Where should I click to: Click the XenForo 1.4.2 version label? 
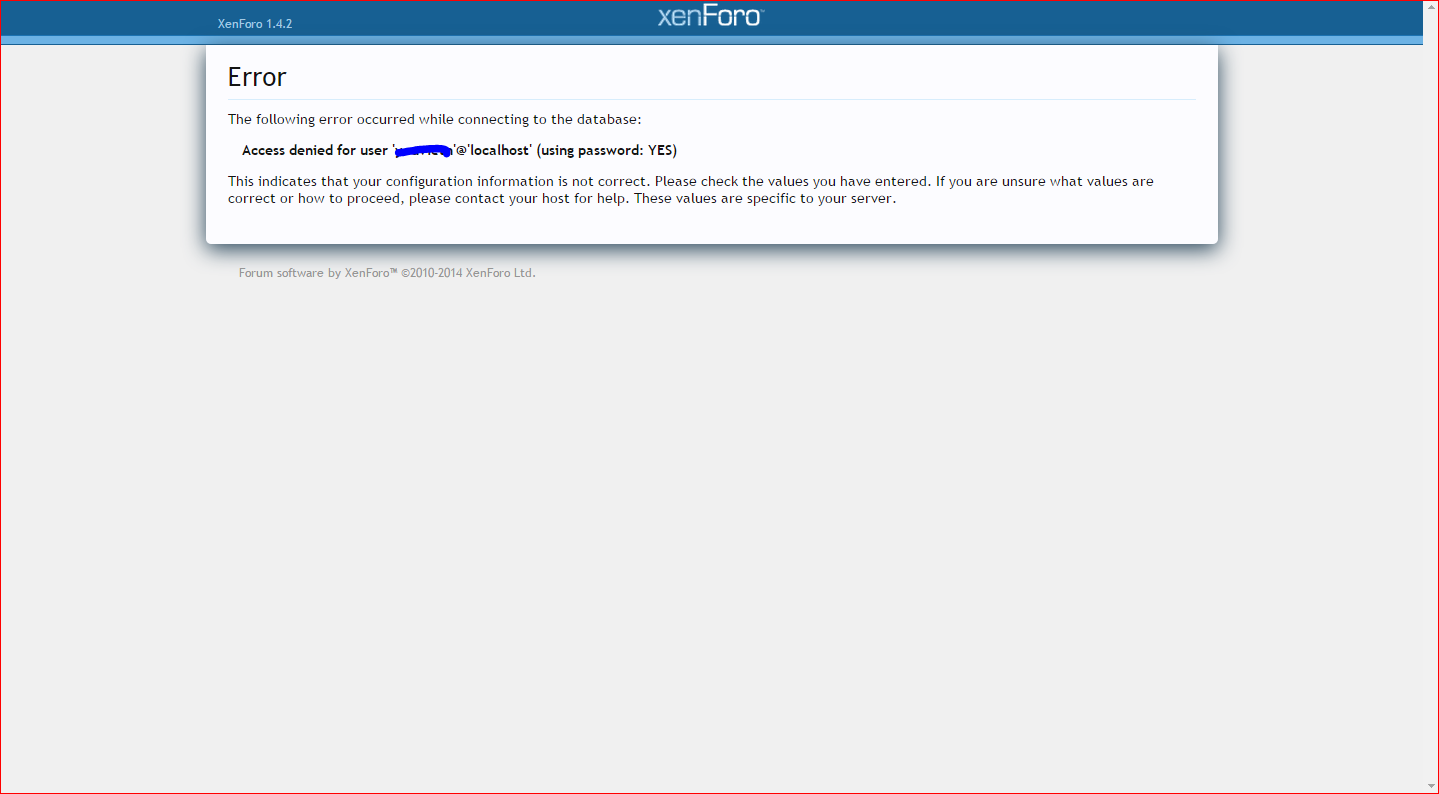tap(255, 24)
